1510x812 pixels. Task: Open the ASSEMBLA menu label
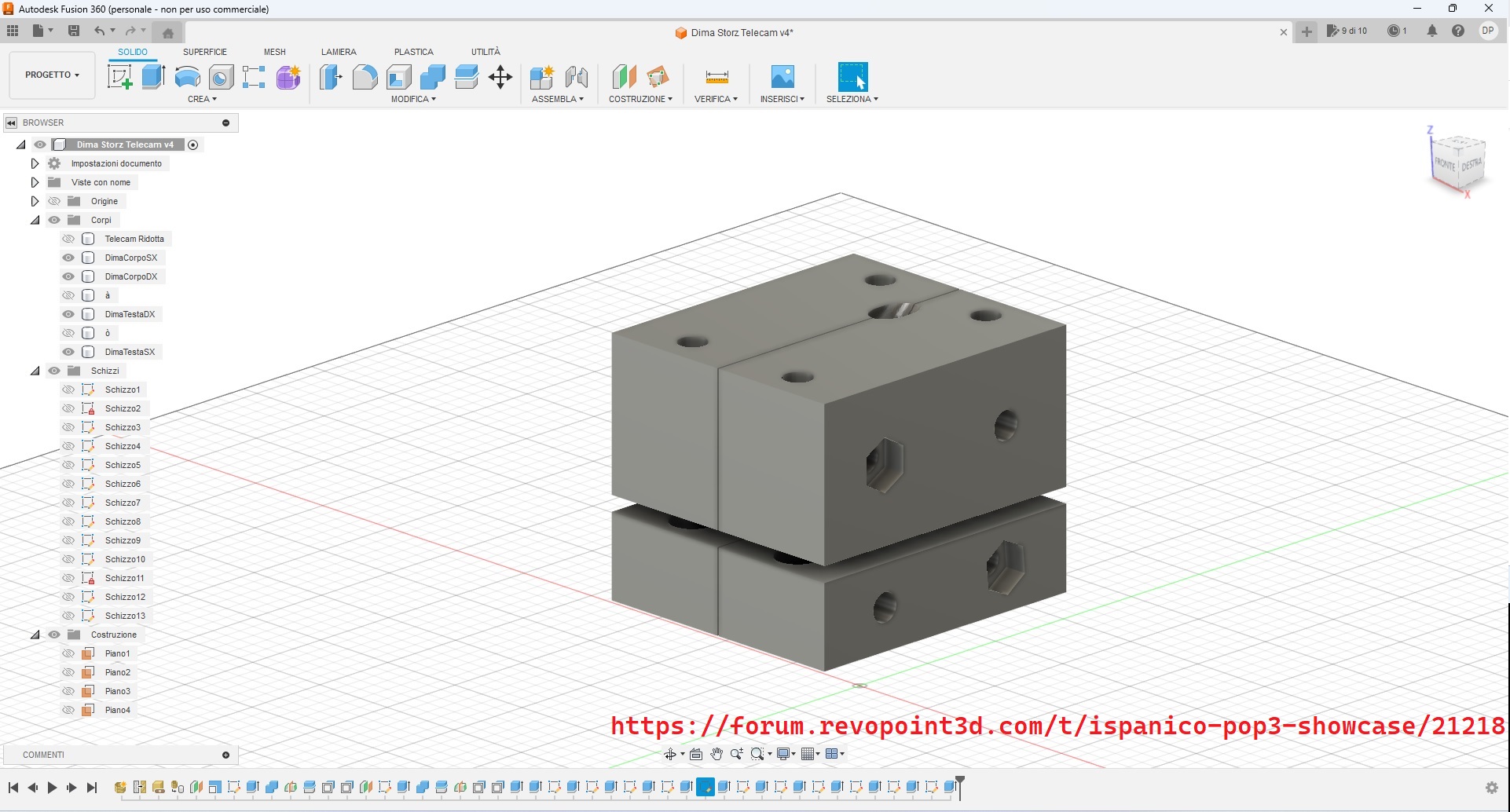click(x=558, y=99)
